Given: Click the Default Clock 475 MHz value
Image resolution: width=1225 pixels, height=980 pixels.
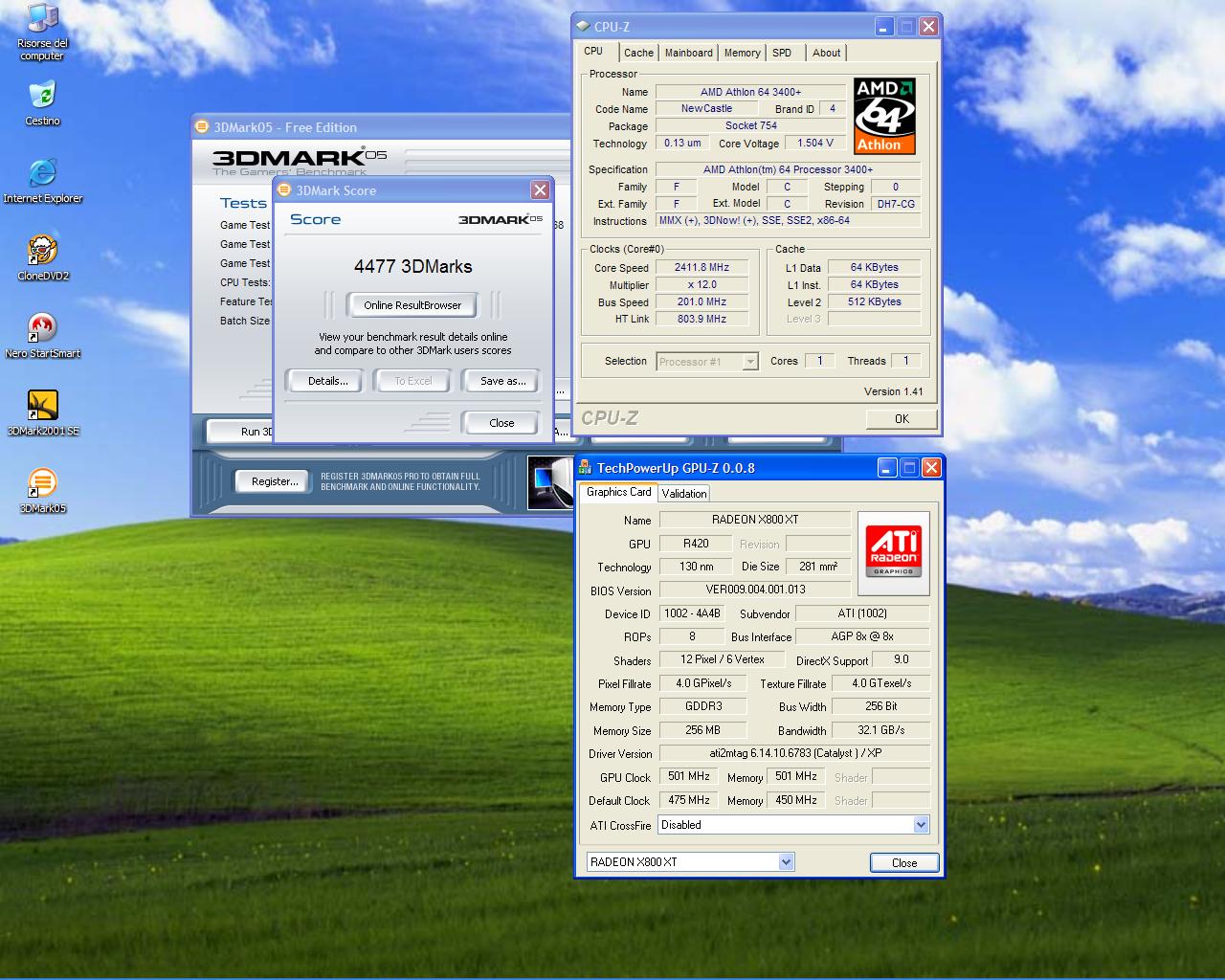Looking at the screenshot, I should point(689,799).
